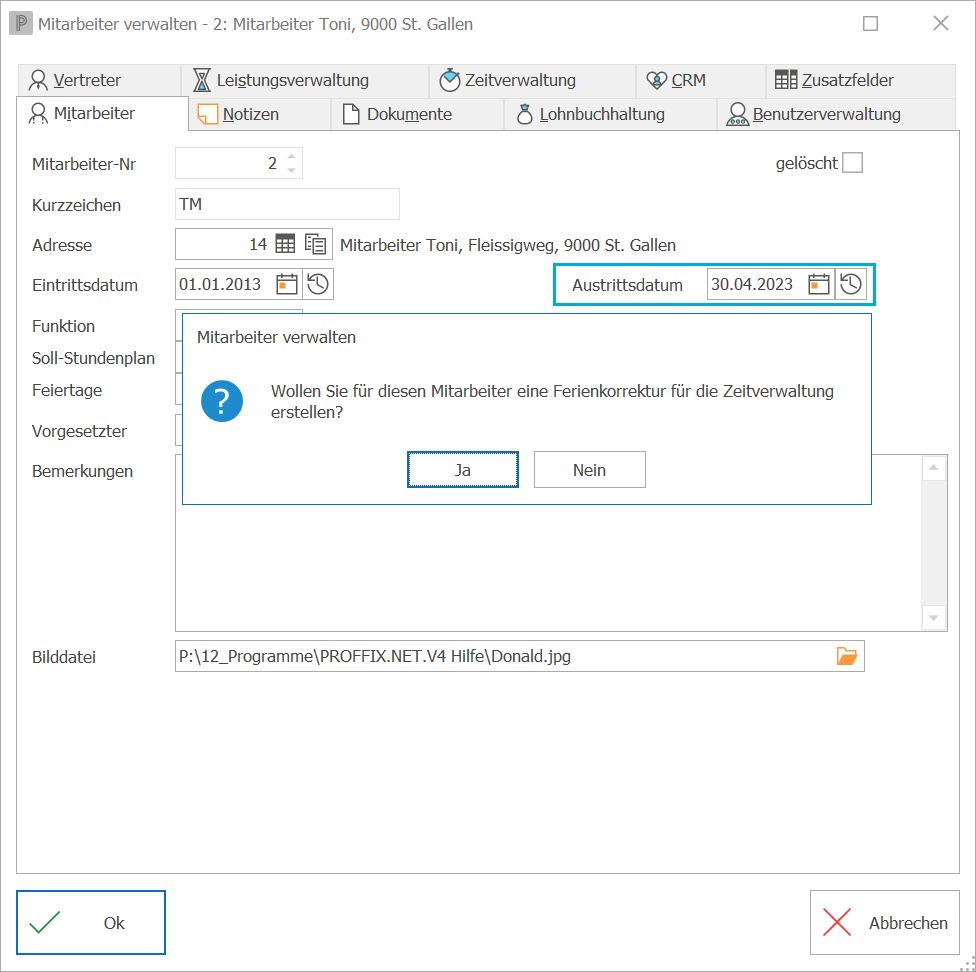Decrease the Mitarbeiter-Nr with down arrow
This screenshot has height=972, width=976.
click(291, 170)
